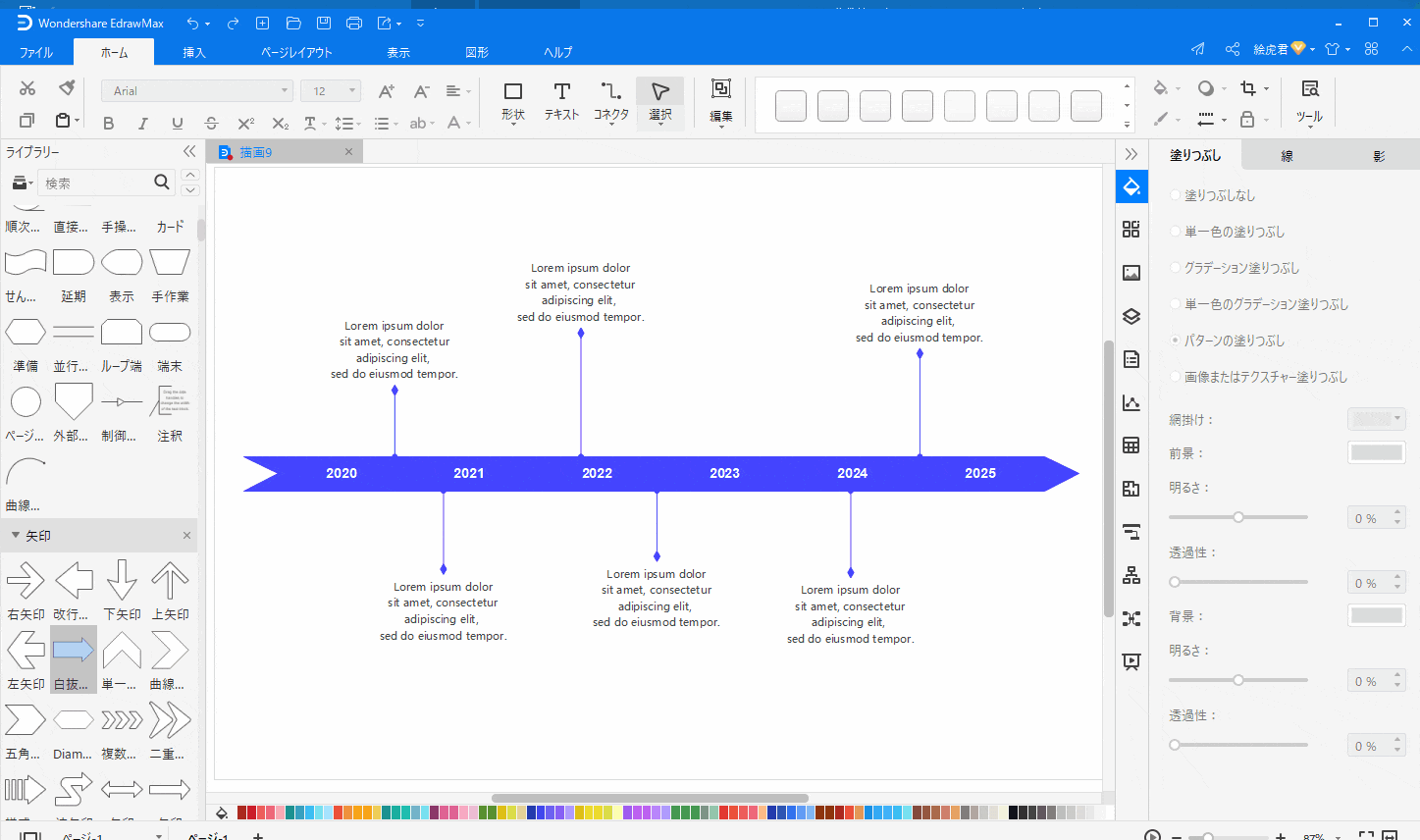Viewport: 1420px width, 840px height.
Task: Switch to the 線 panel tab
Action: pos(1287,155)
